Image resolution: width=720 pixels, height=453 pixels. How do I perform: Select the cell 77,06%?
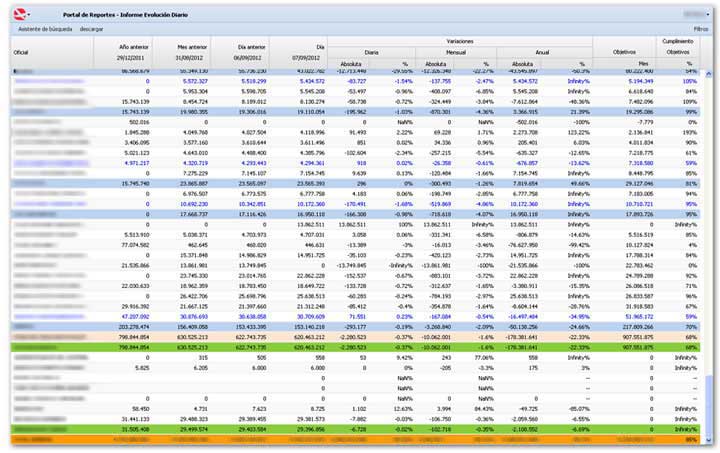(485, 358)
